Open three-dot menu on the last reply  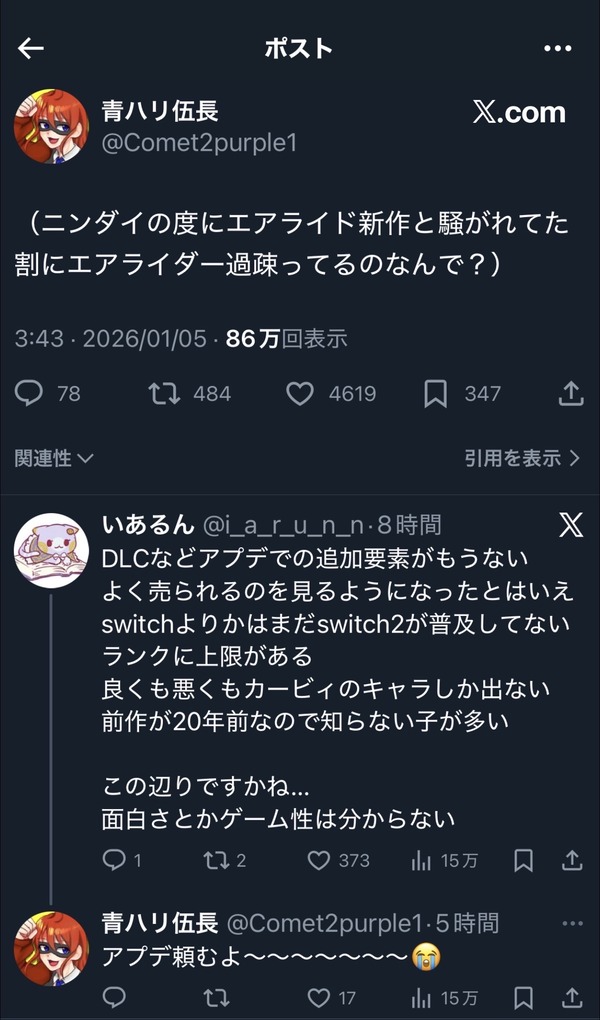571,923
